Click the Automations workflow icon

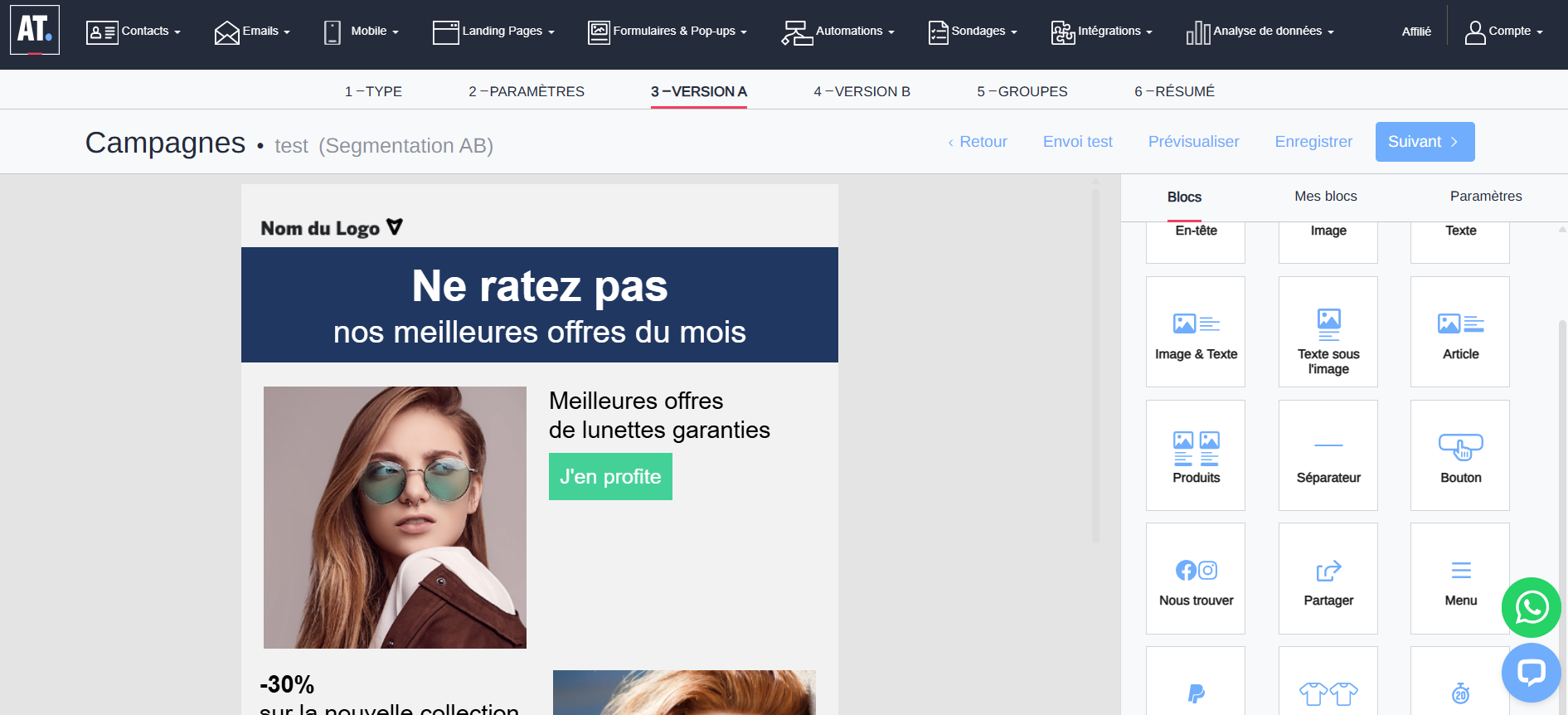tap(797, 32)
